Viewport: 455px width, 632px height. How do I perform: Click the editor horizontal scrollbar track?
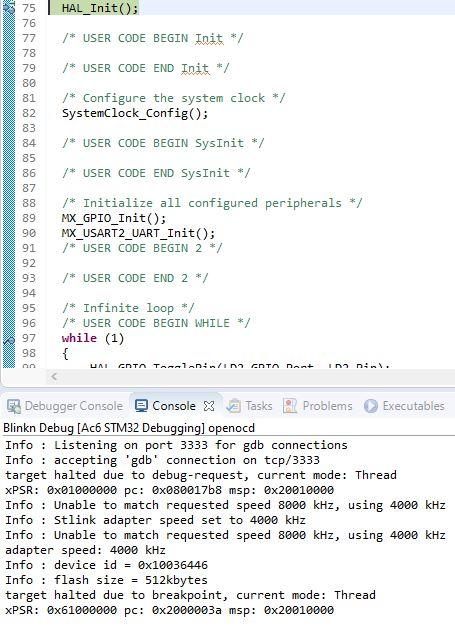point(258,377)
